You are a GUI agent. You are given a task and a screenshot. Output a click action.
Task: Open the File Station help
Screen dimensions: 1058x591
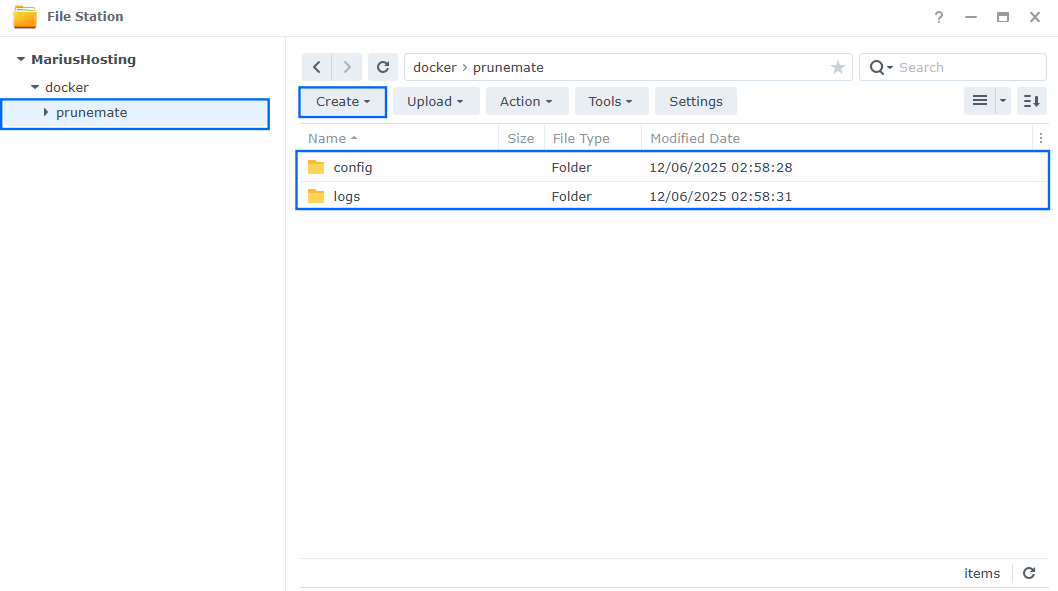[x=938, y=16]
